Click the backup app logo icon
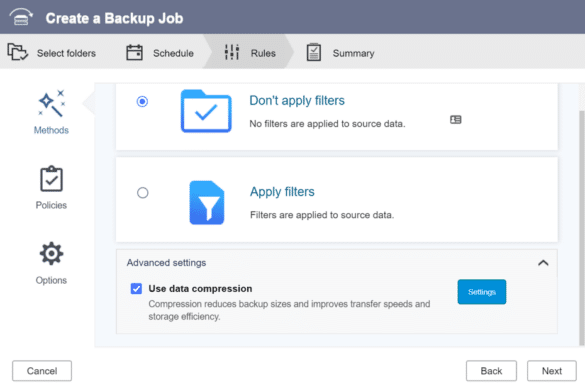The width and height of the screenshot is (585, 390). click(21, 17)
